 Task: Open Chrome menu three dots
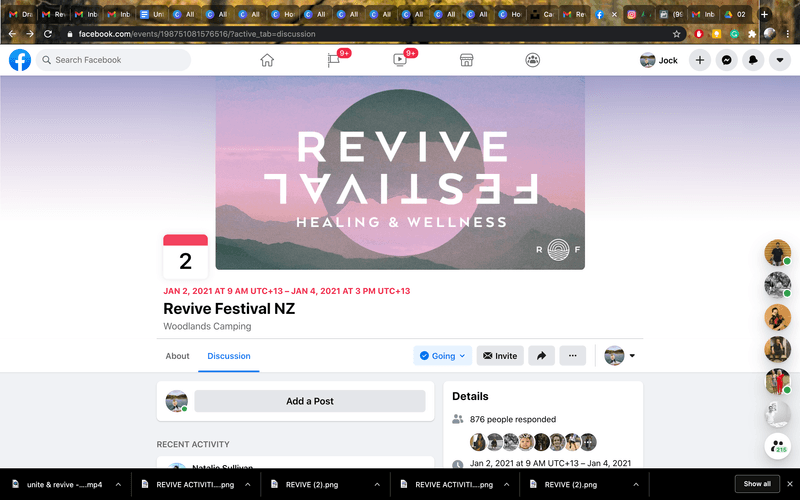tap(788, 34)
